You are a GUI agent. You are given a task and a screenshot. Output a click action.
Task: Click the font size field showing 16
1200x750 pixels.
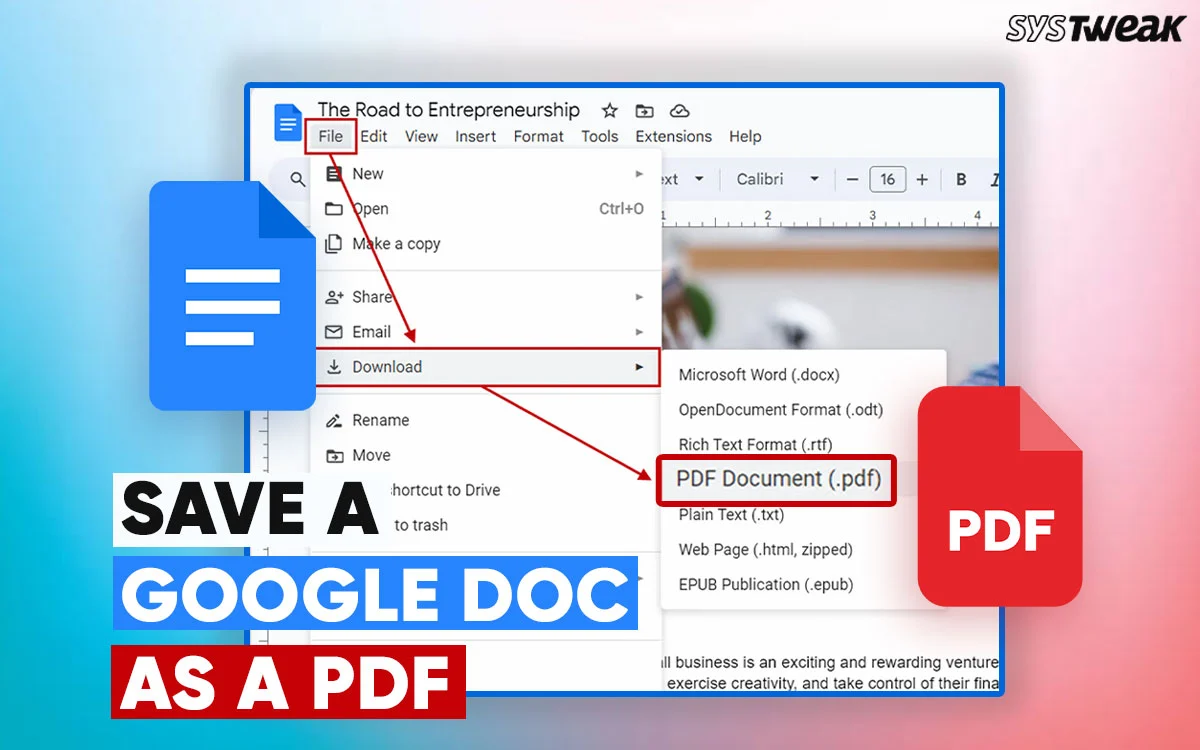pos(887,180)
